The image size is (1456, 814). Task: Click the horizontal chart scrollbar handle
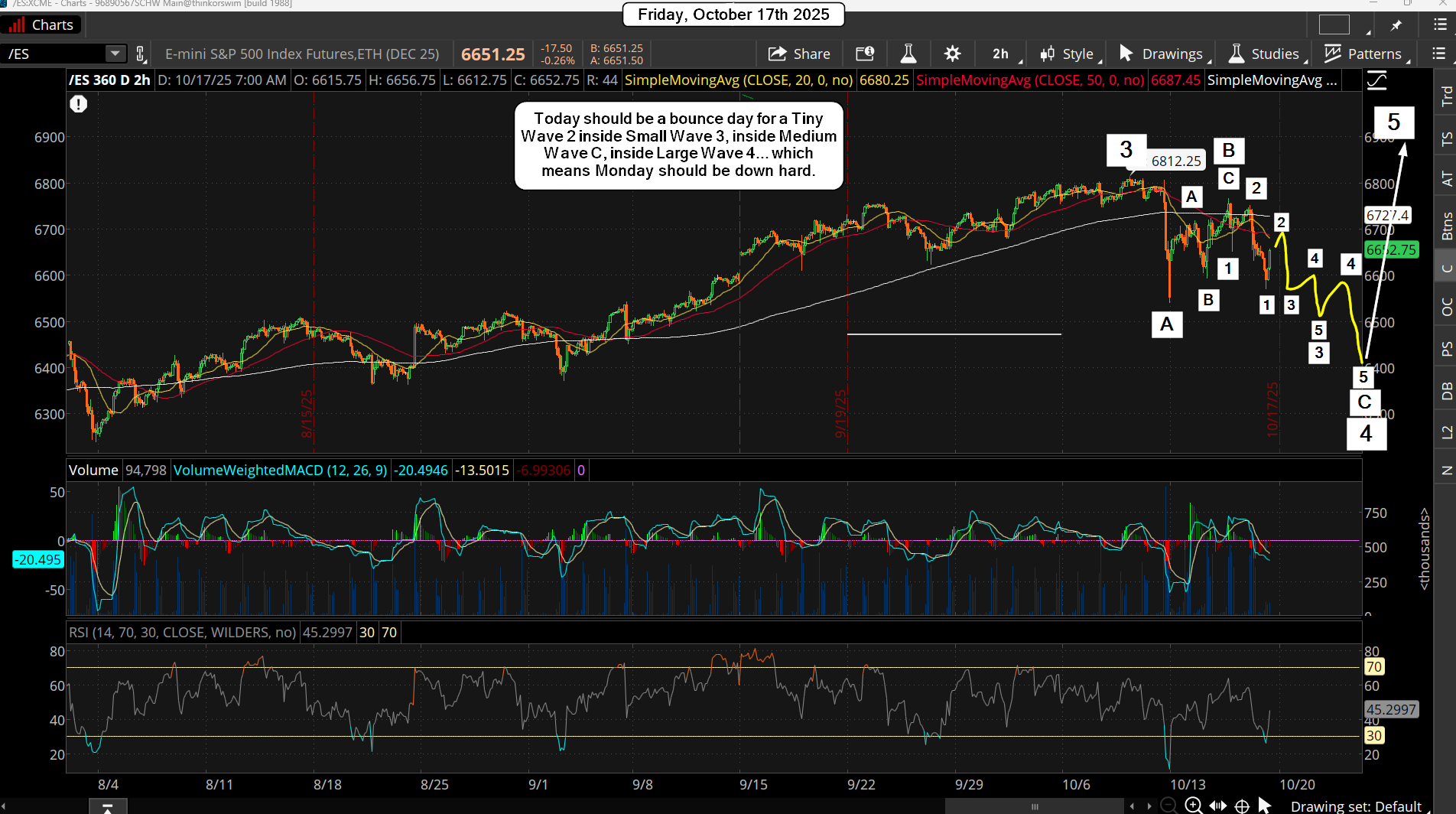pos(1035,806)
